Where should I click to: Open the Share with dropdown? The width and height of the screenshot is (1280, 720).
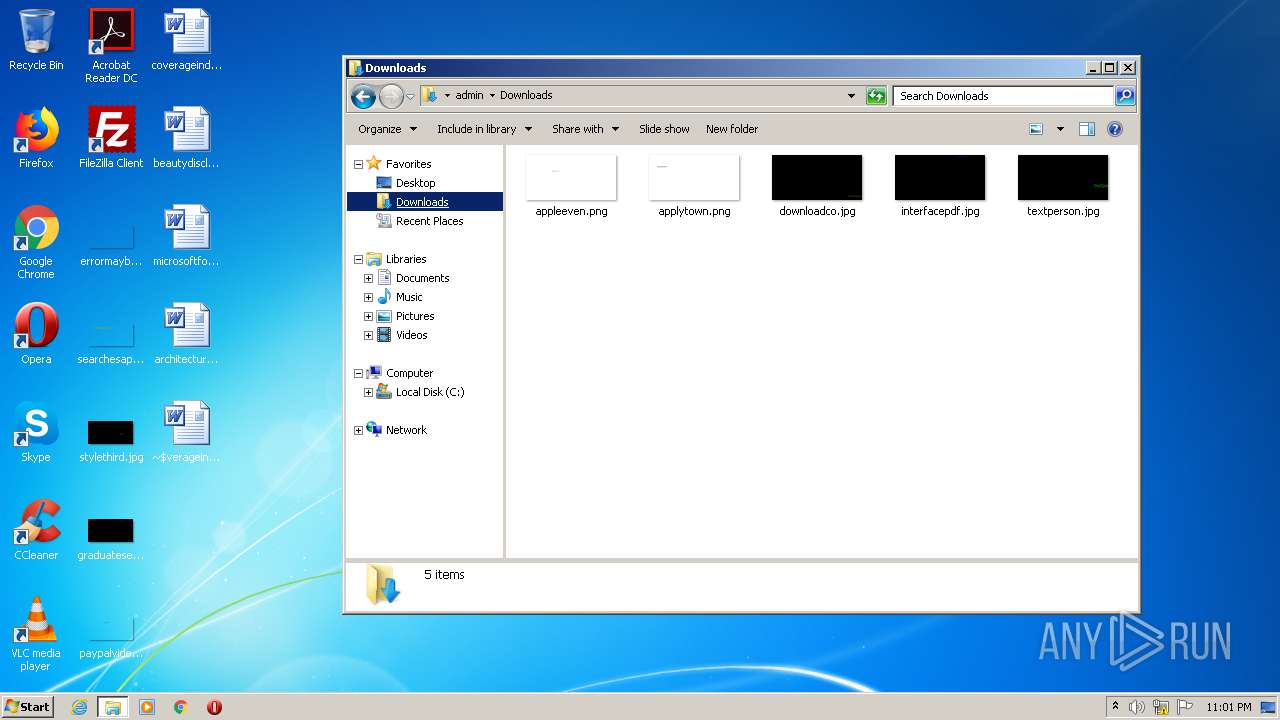coord(586,129)
